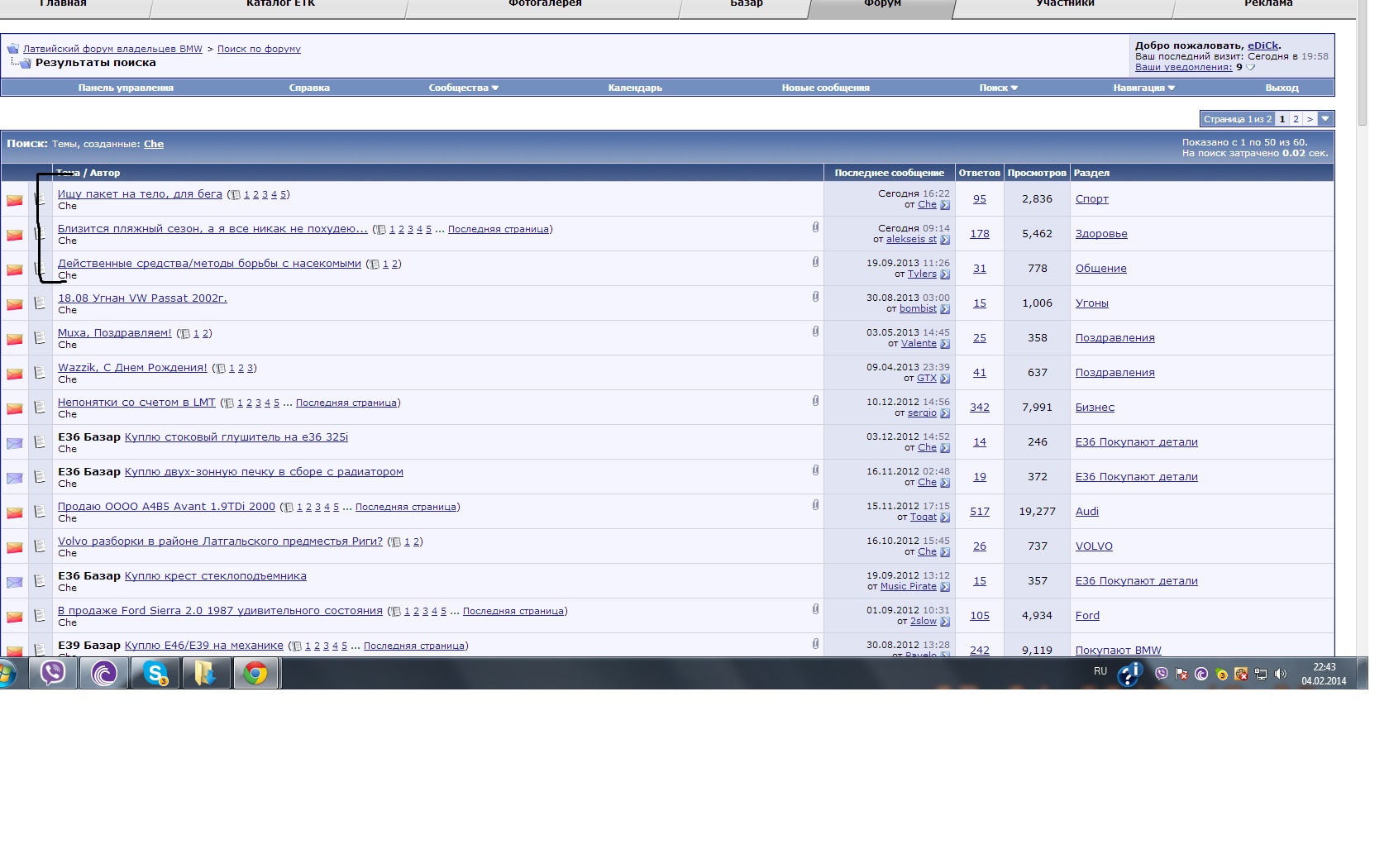The height and width of the screenshot is (868, 1389).
Task: Click the speaker volume tray icon
Action: tap(1281, 674)
